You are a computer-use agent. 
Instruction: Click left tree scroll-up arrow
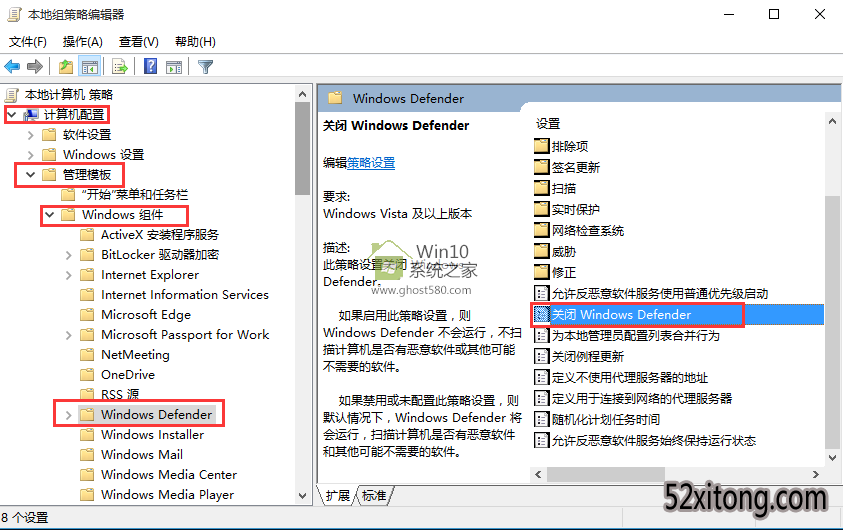coord(302,95)
